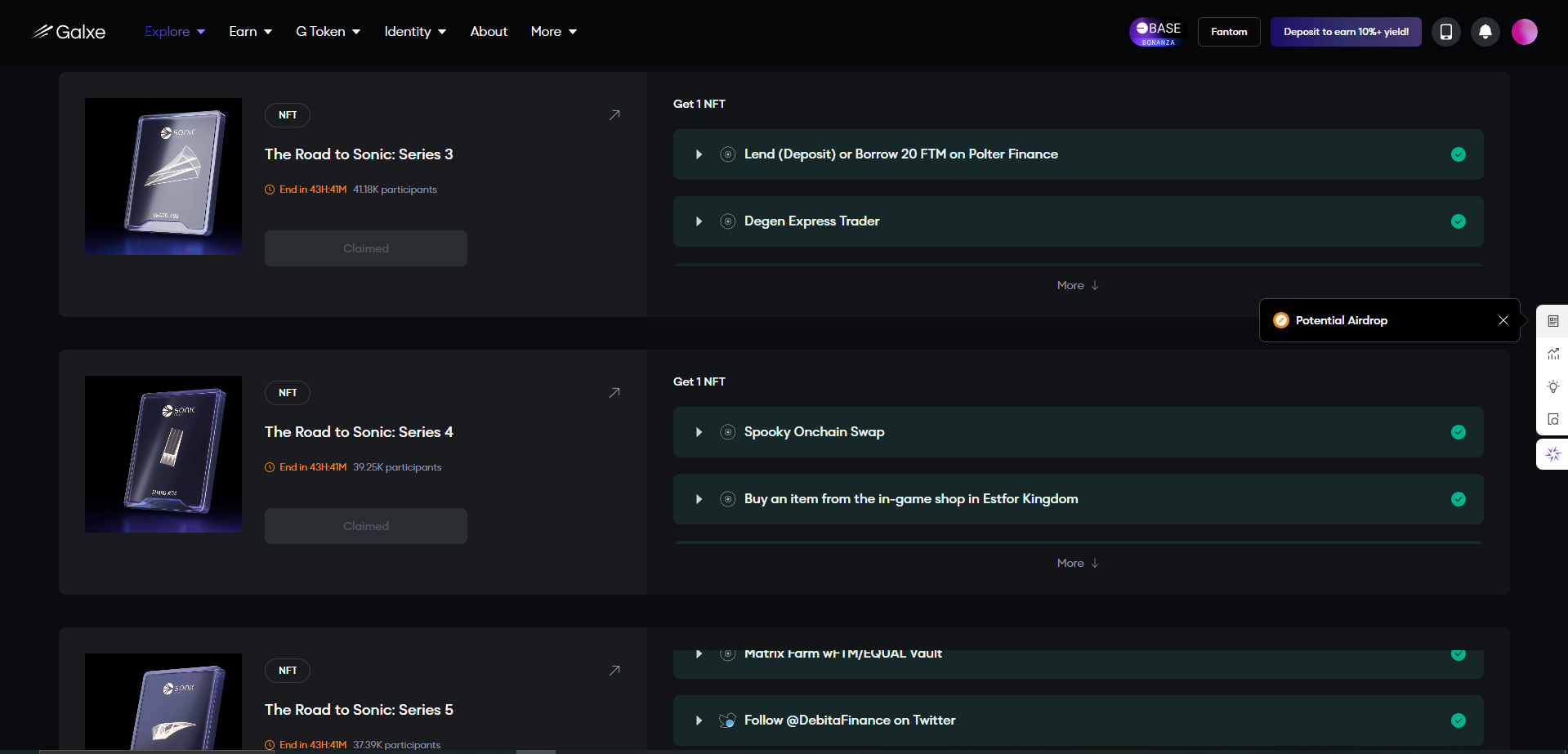Click 'End in 43H:41M' on Series 4
1568x754 pixels.
[x=313, y=467]
